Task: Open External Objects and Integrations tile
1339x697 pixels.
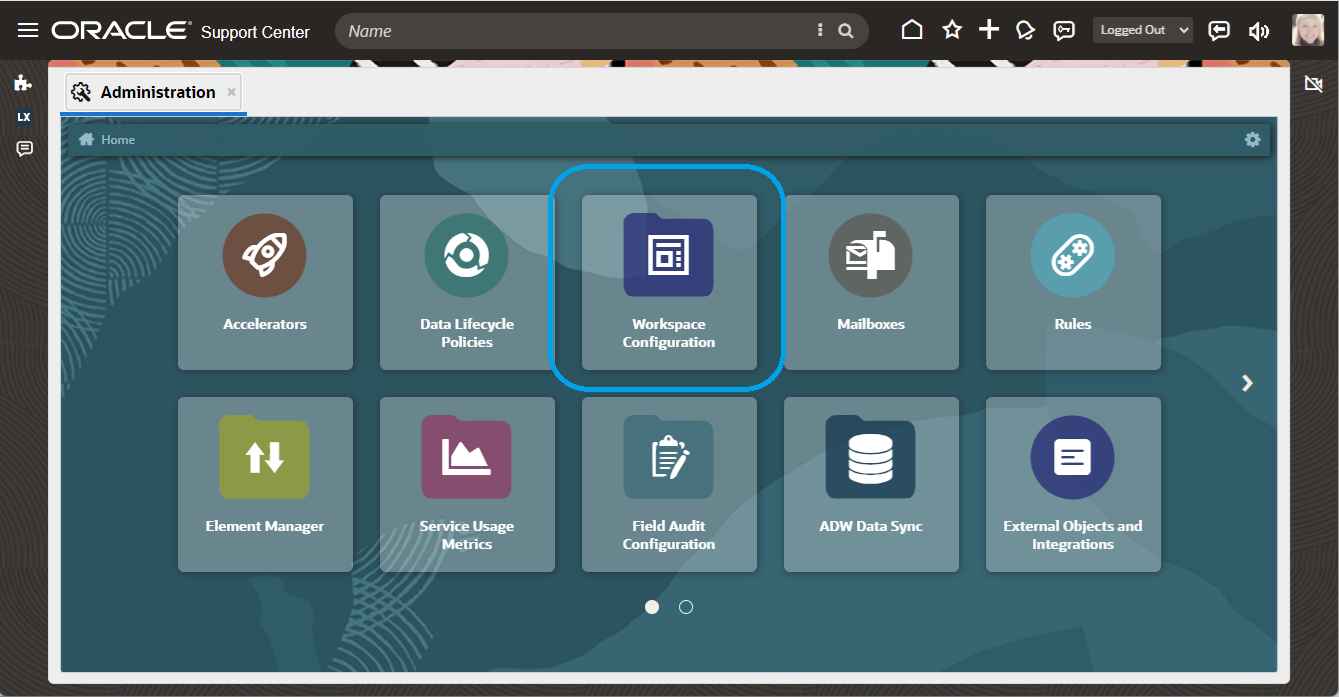Action: [1073, 485]
